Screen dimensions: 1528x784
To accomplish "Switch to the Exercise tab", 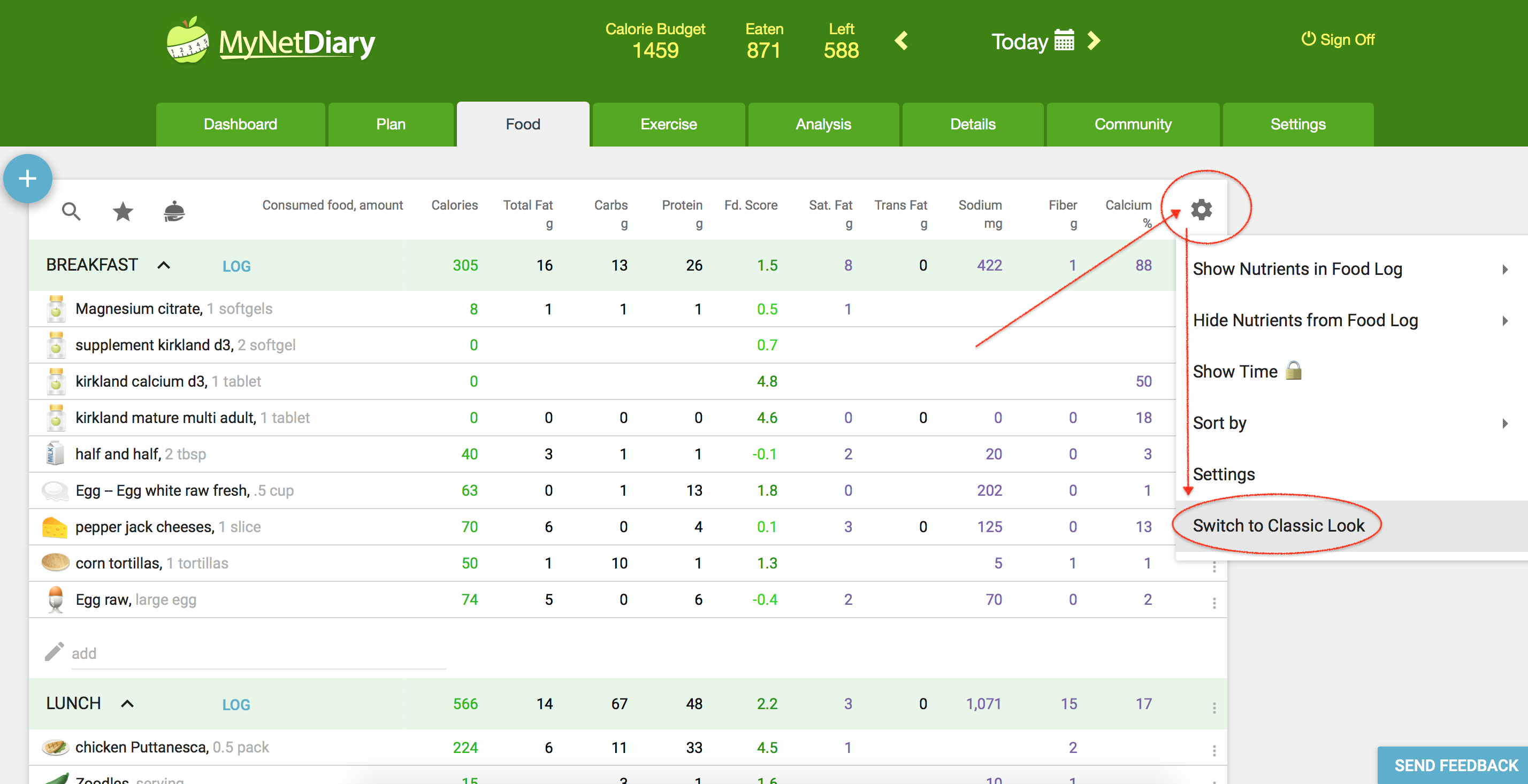I will [x=669, y=125].
